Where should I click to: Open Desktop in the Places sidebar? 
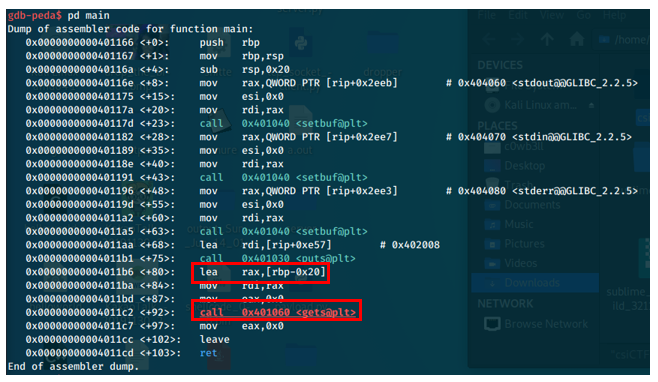525,166
